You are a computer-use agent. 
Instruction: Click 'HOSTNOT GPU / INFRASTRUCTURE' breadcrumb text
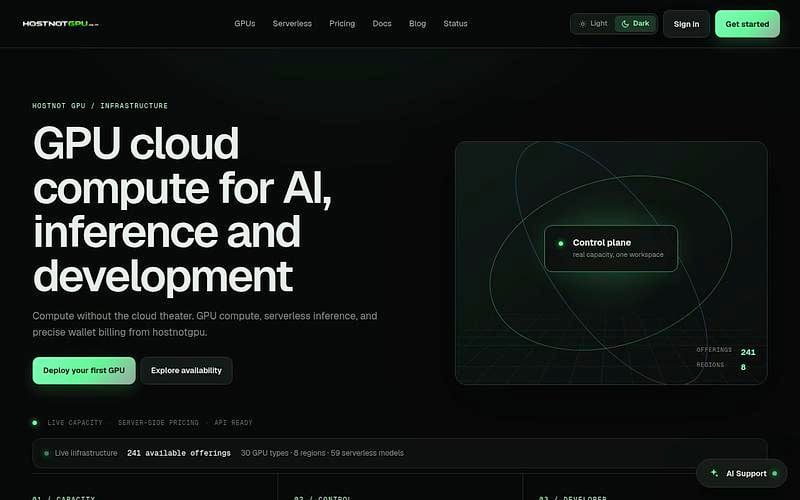(x=100, y=106)
